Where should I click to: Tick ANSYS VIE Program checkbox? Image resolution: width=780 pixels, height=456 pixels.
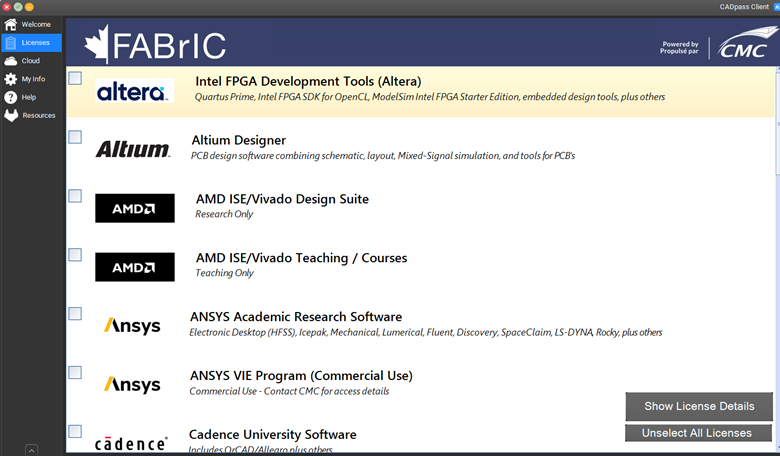[x=75, y=372]
